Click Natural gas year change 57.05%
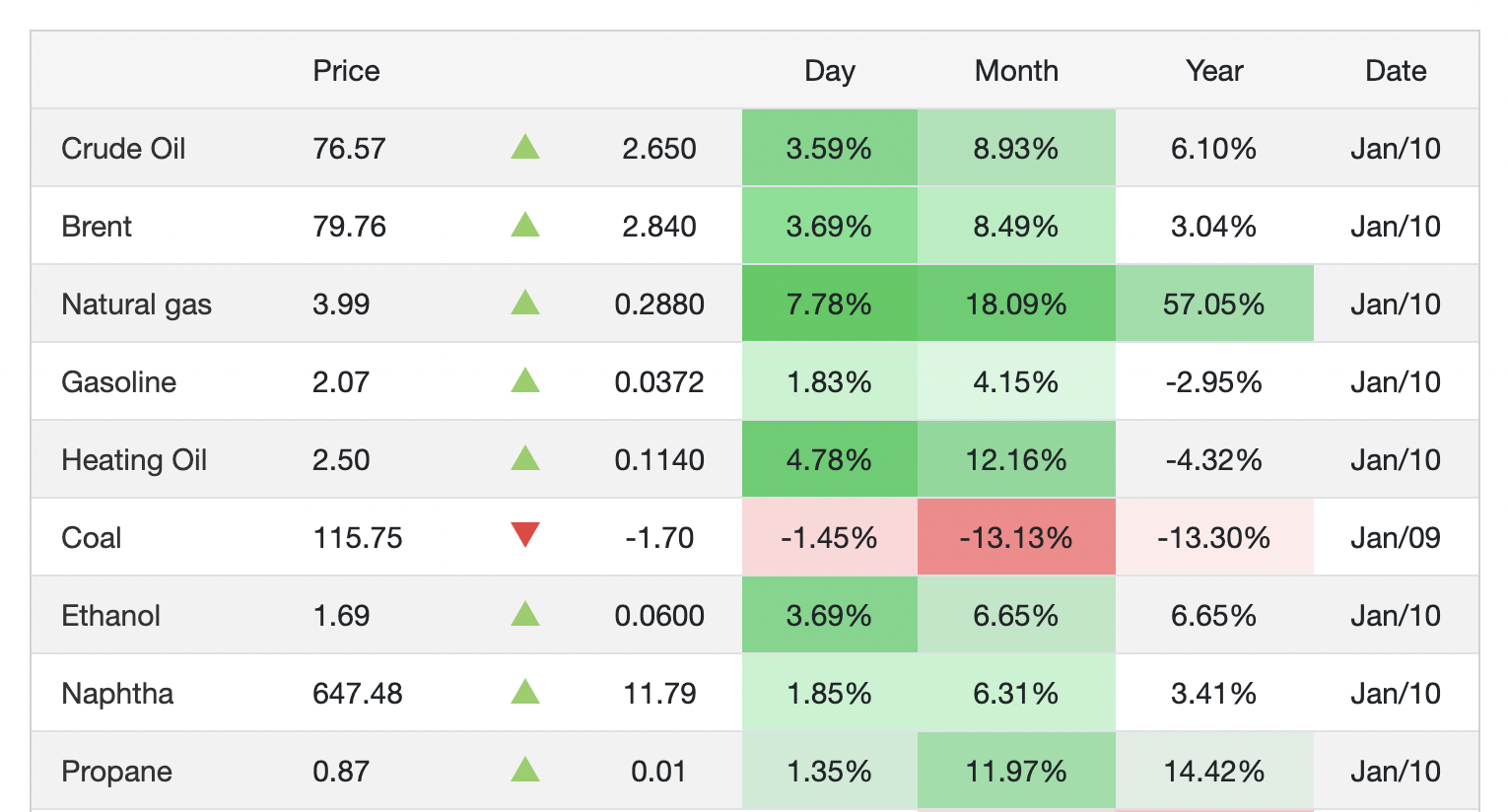 [1213, 304]
